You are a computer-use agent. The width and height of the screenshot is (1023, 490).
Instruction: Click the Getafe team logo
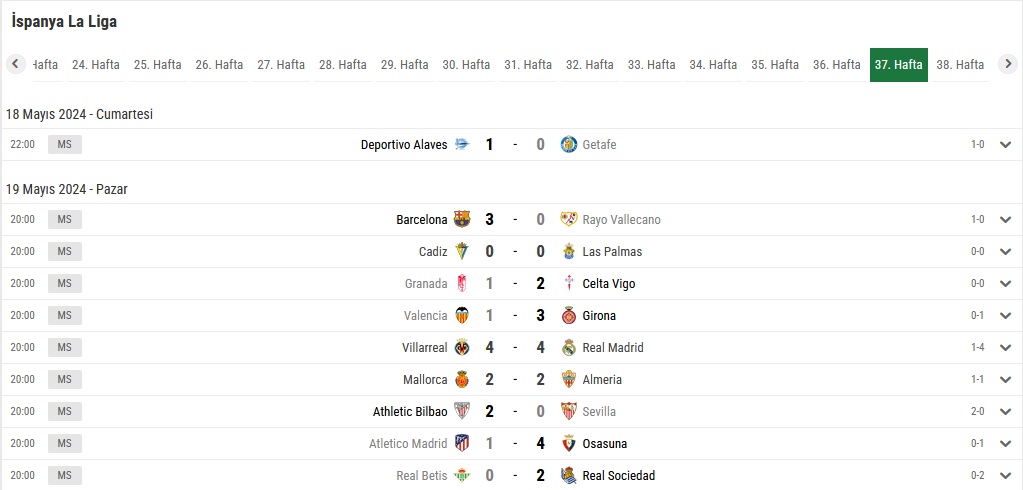(569, 144)
